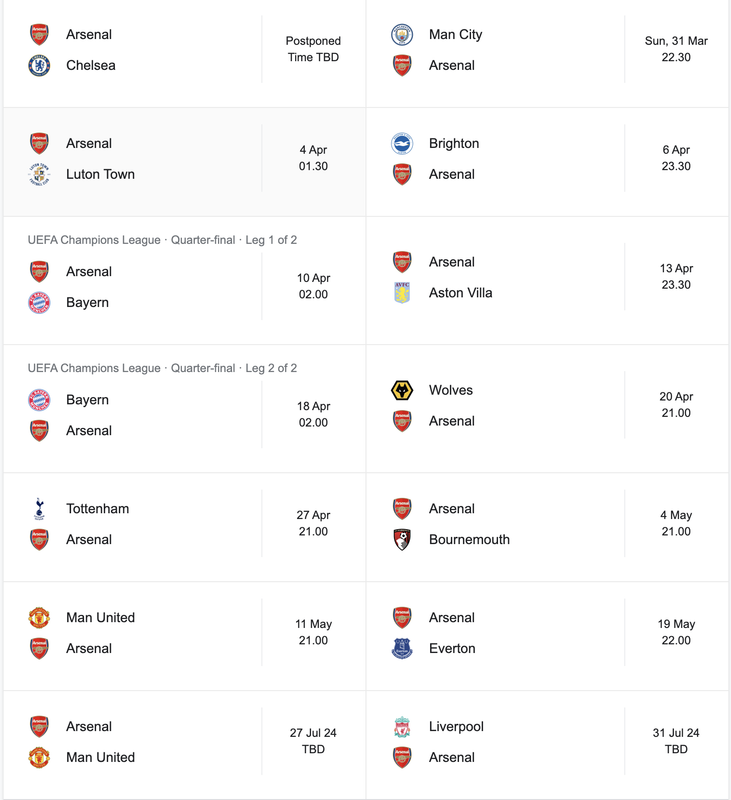The image size is (731, 800).
Task: Click the Luton Town club crest
Action: (39, 174)
